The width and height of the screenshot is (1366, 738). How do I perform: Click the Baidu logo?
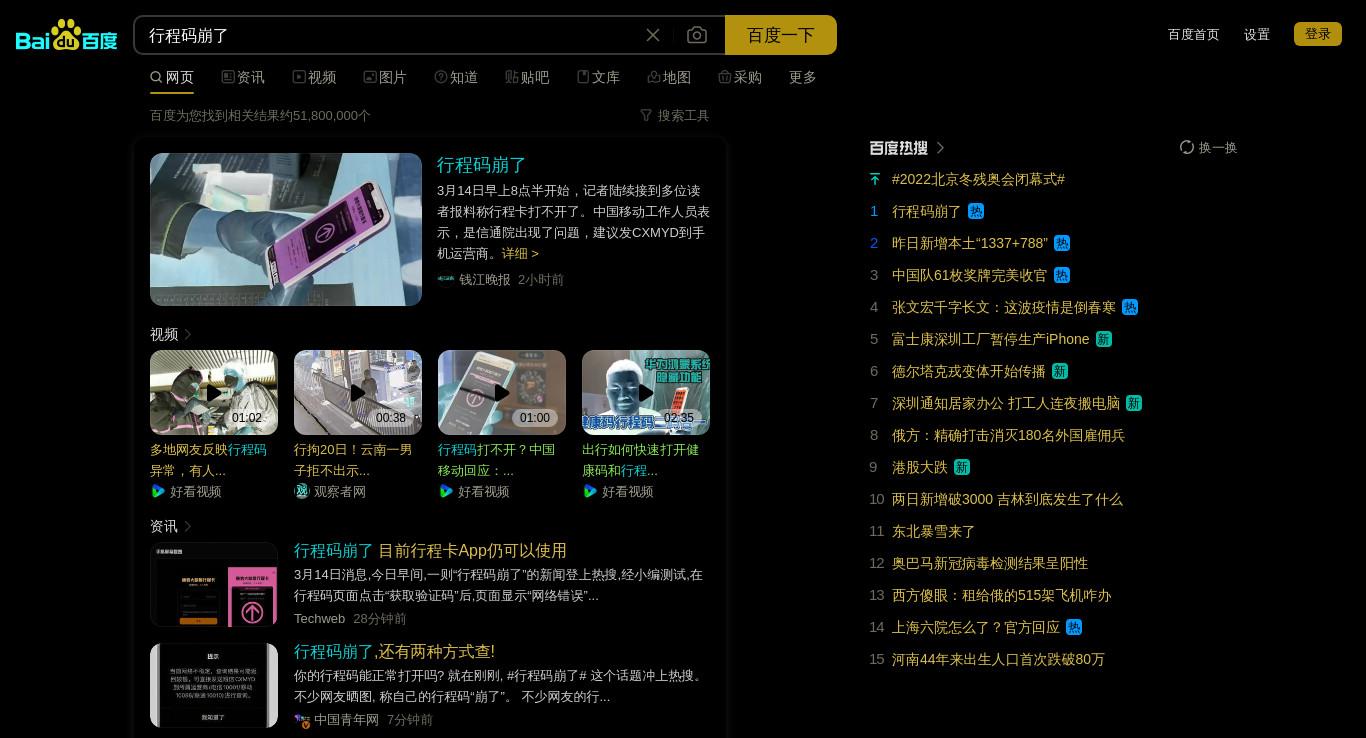coord(66,35)
